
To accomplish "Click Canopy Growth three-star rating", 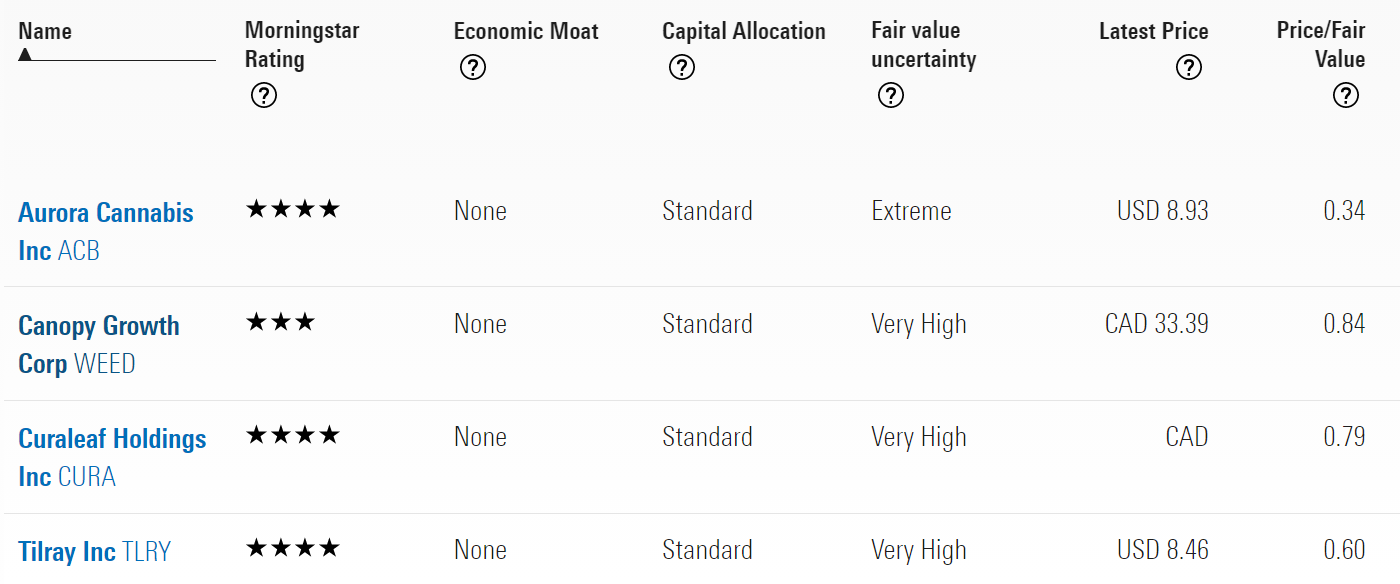I will click(x=281, y=323).
